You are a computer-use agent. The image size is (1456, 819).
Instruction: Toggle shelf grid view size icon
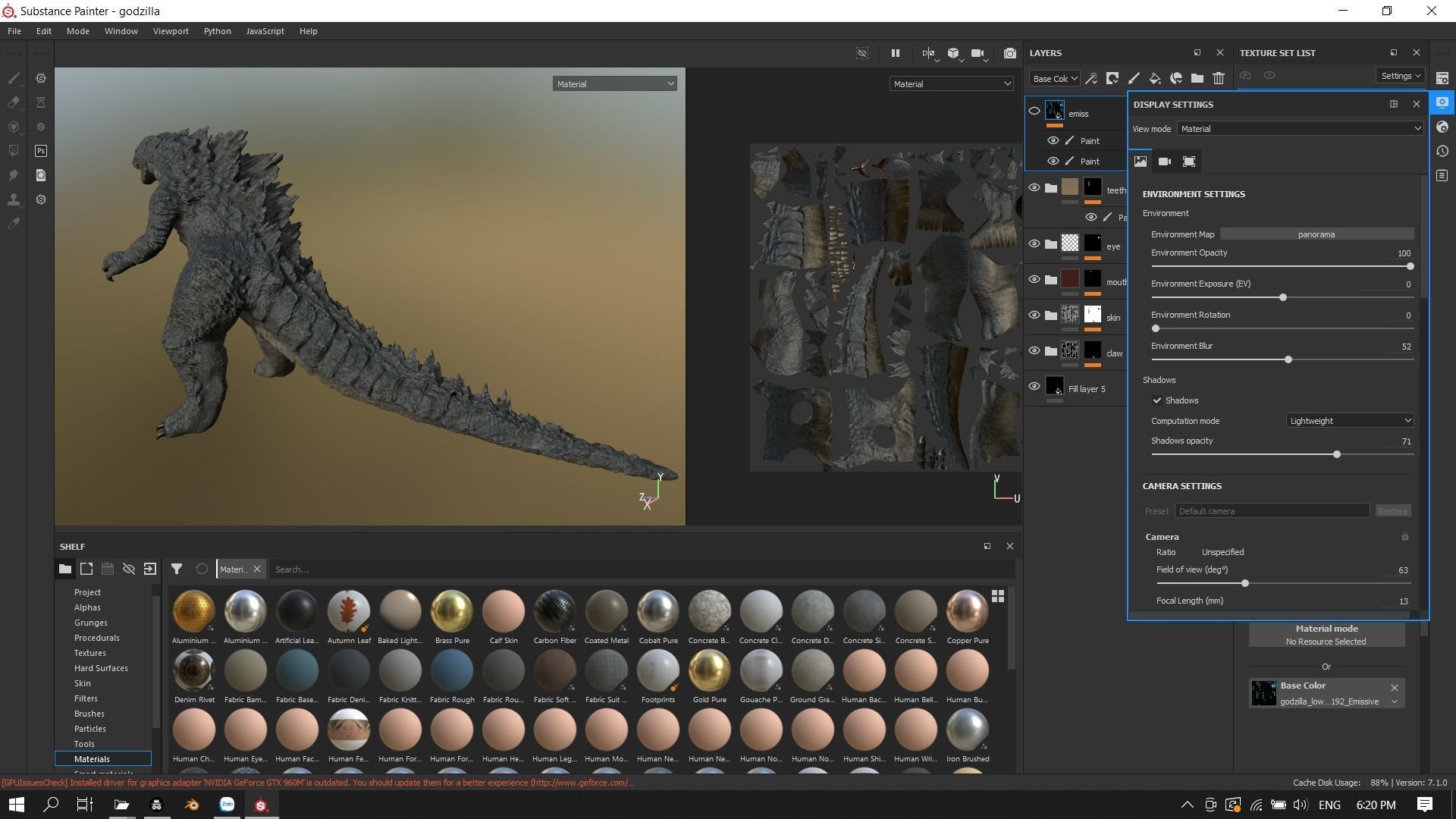998,596
